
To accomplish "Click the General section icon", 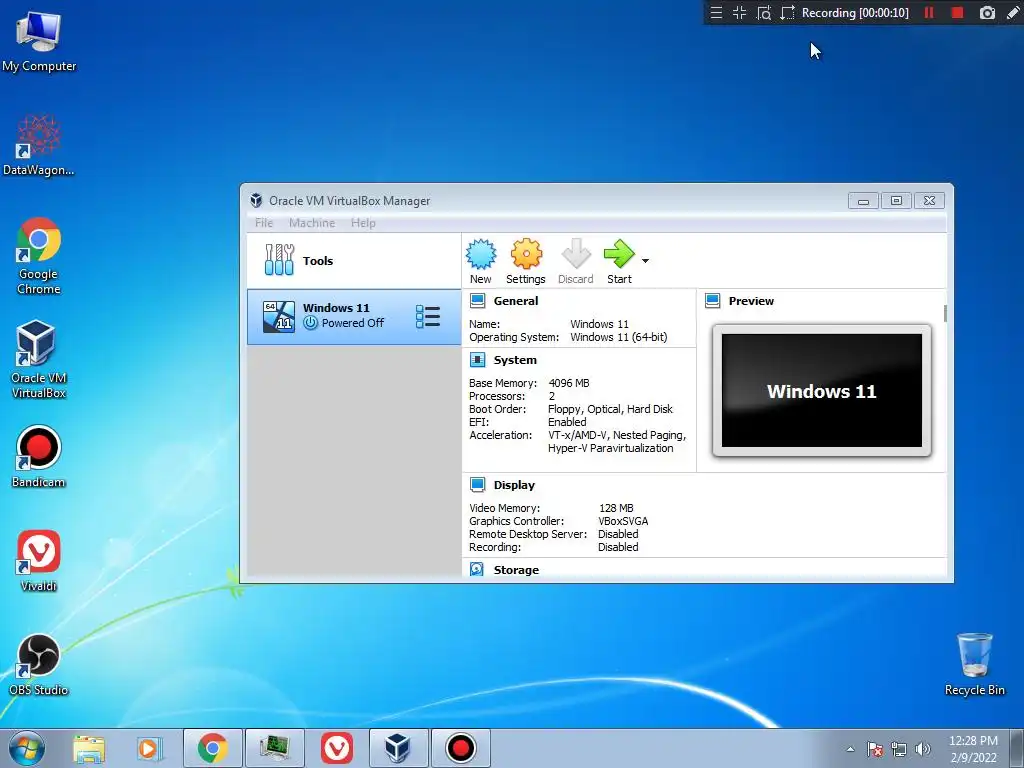I will (x=477, y=300).
